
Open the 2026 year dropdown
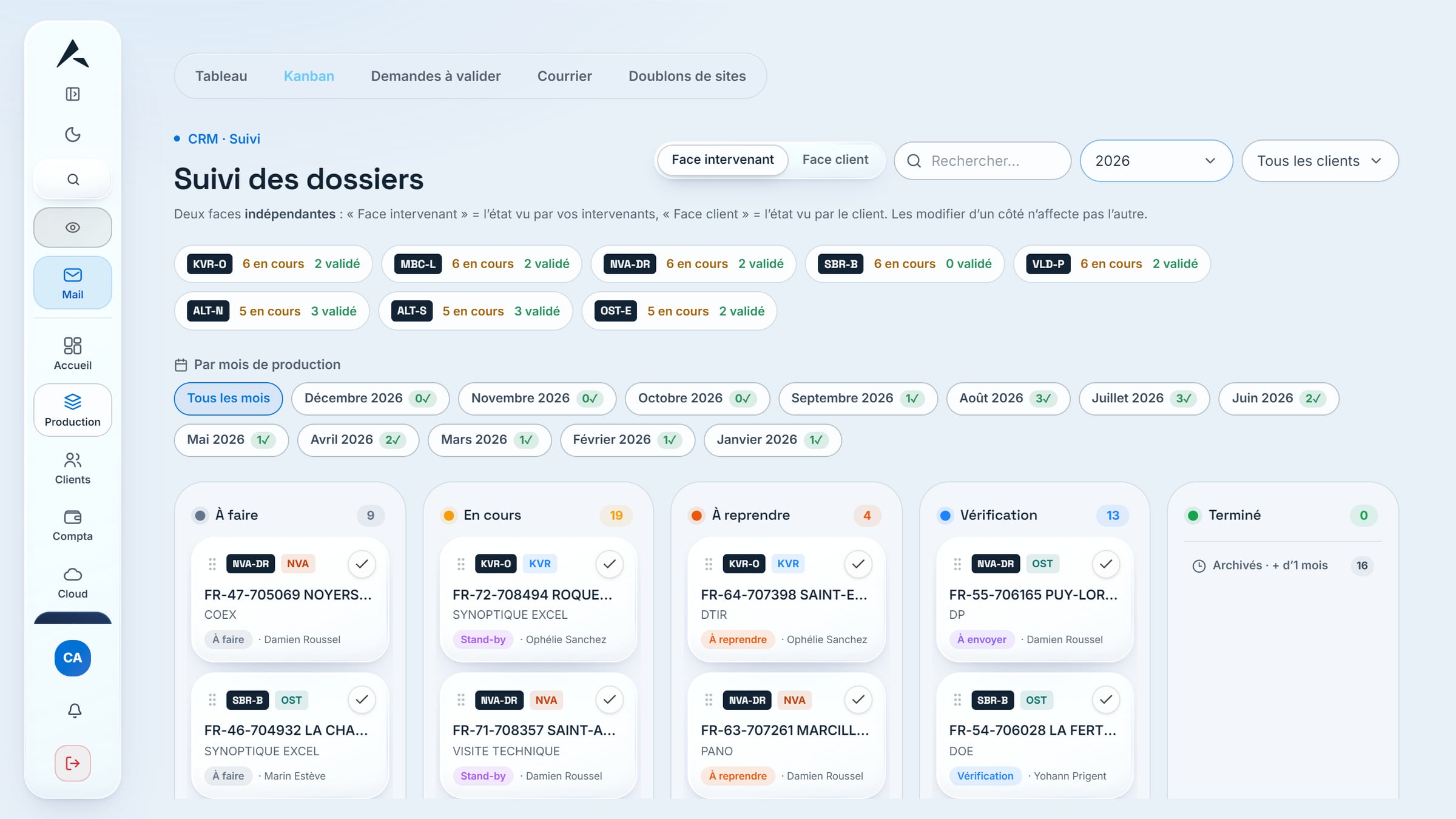pyautogui.click(x=1156, y=161)
